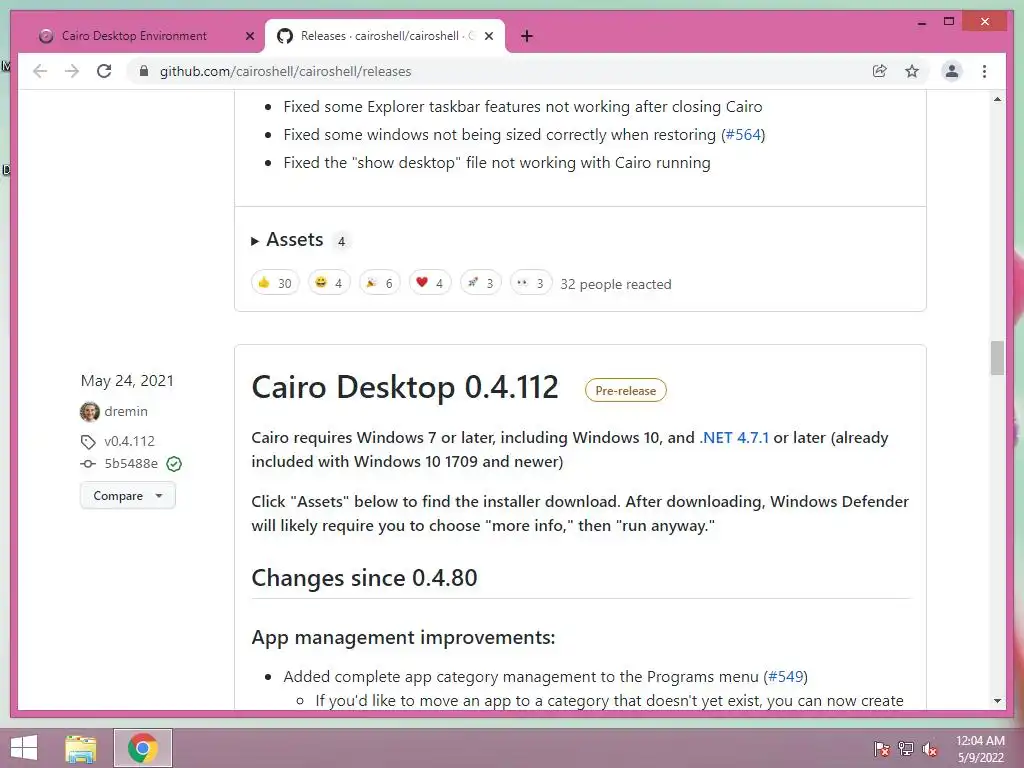1024x768 pixels.
Task: Click the green verified check icon
Action: click(174, 464)
